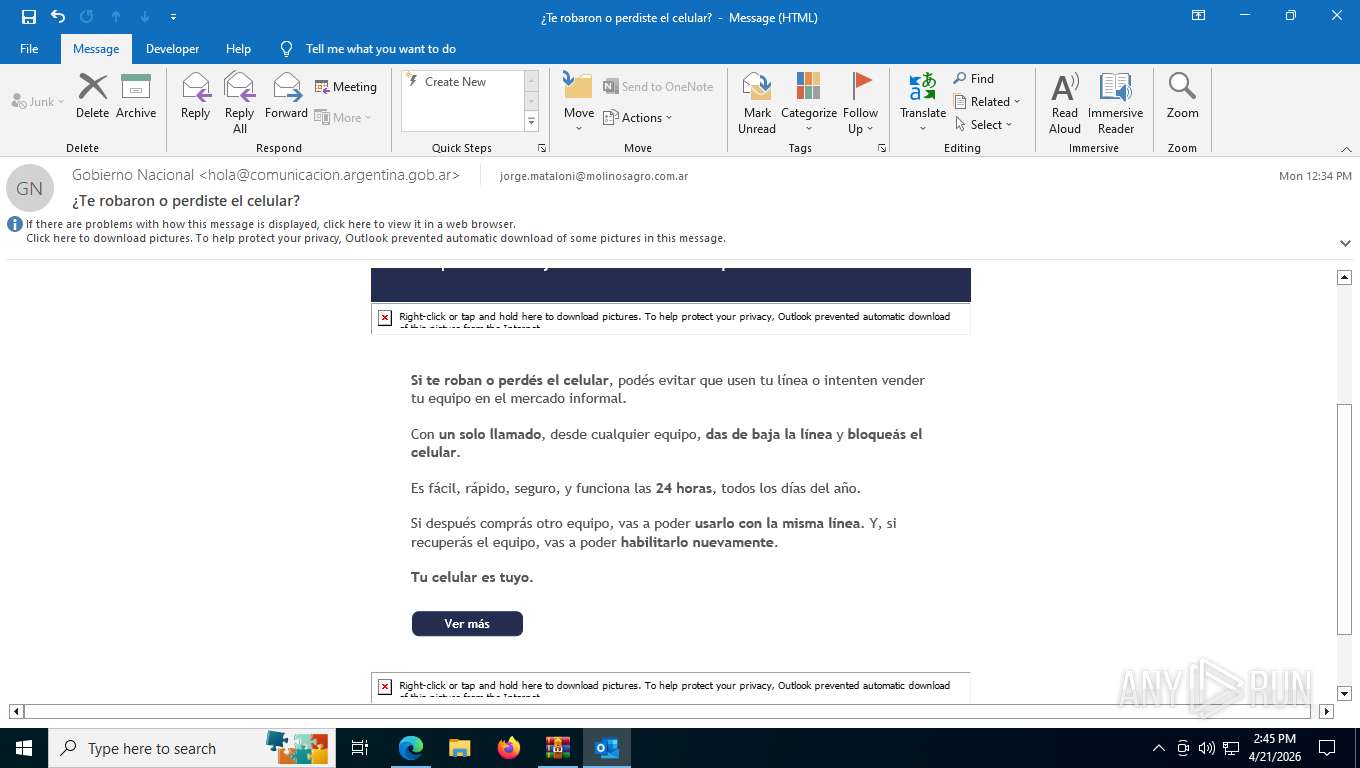Click the volume icon in system tray

1206,748
